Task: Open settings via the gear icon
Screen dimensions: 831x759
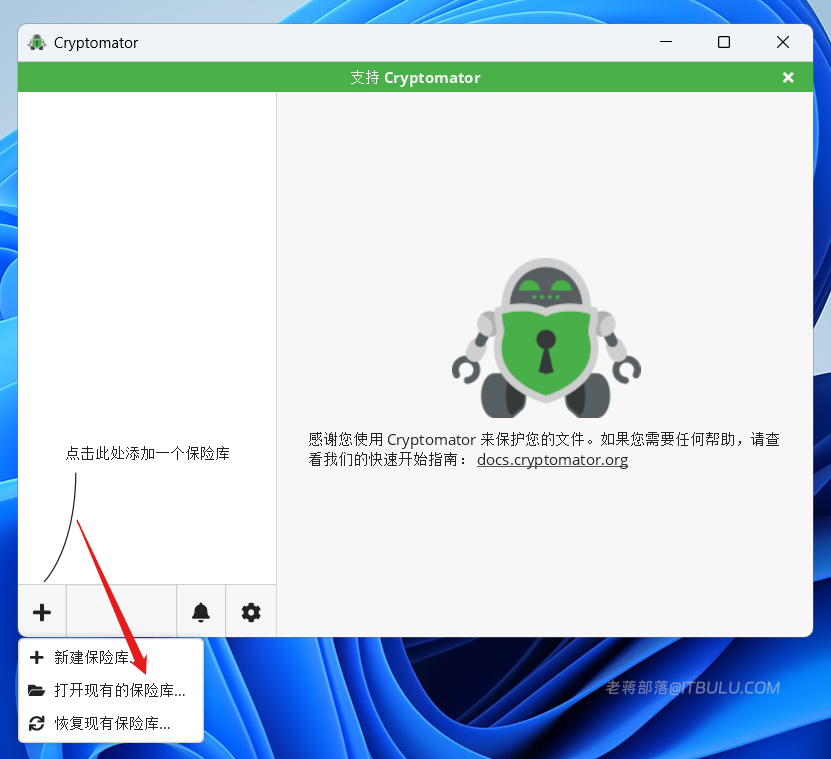Action: (251, 612)
